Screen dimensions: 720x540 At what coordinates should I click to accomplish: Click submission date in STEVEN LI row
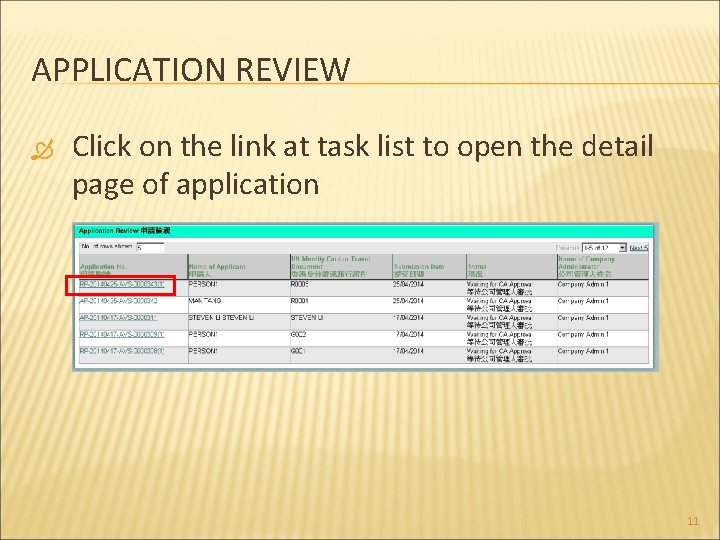click(x=408, y=318)
